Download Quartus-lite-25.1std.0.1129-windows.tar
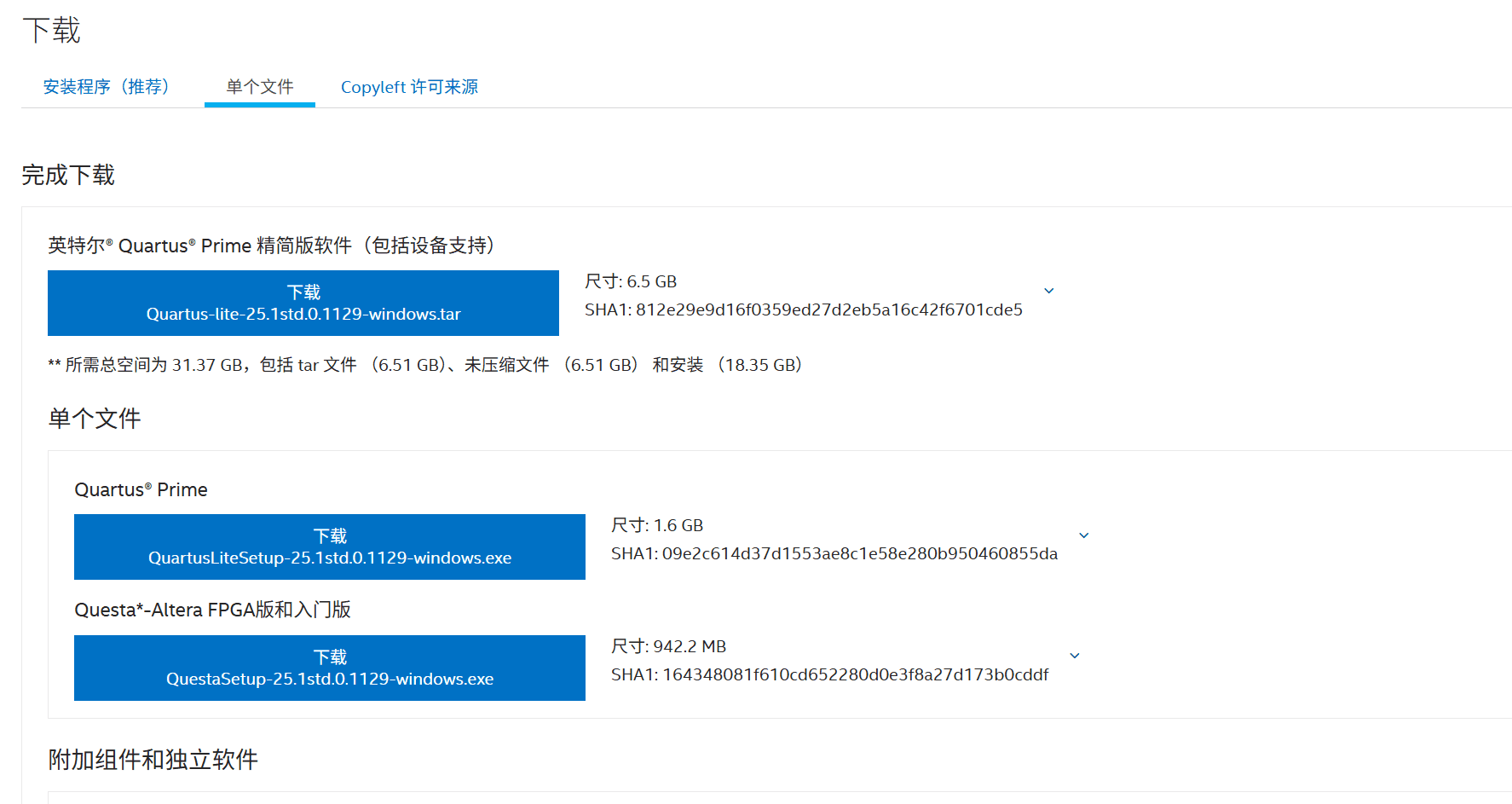1512x804 pixels. [303, 303]
